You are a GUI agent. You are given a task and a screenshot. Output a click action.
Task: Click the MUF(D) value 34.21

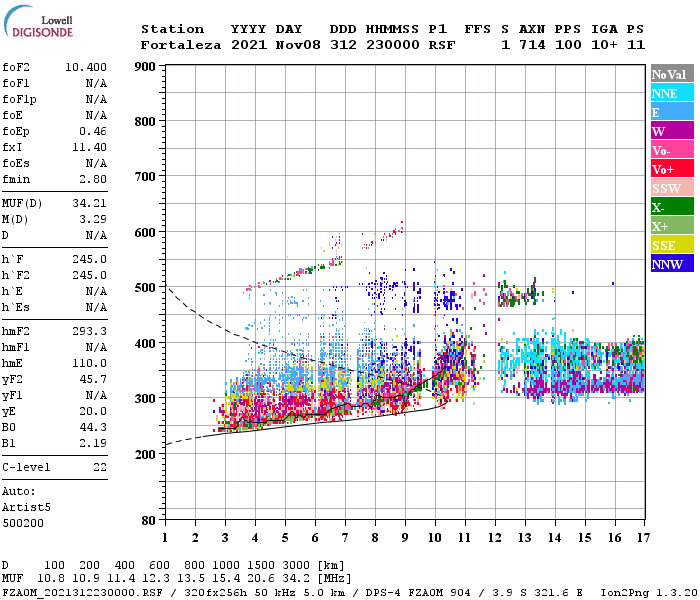(89, 203)
